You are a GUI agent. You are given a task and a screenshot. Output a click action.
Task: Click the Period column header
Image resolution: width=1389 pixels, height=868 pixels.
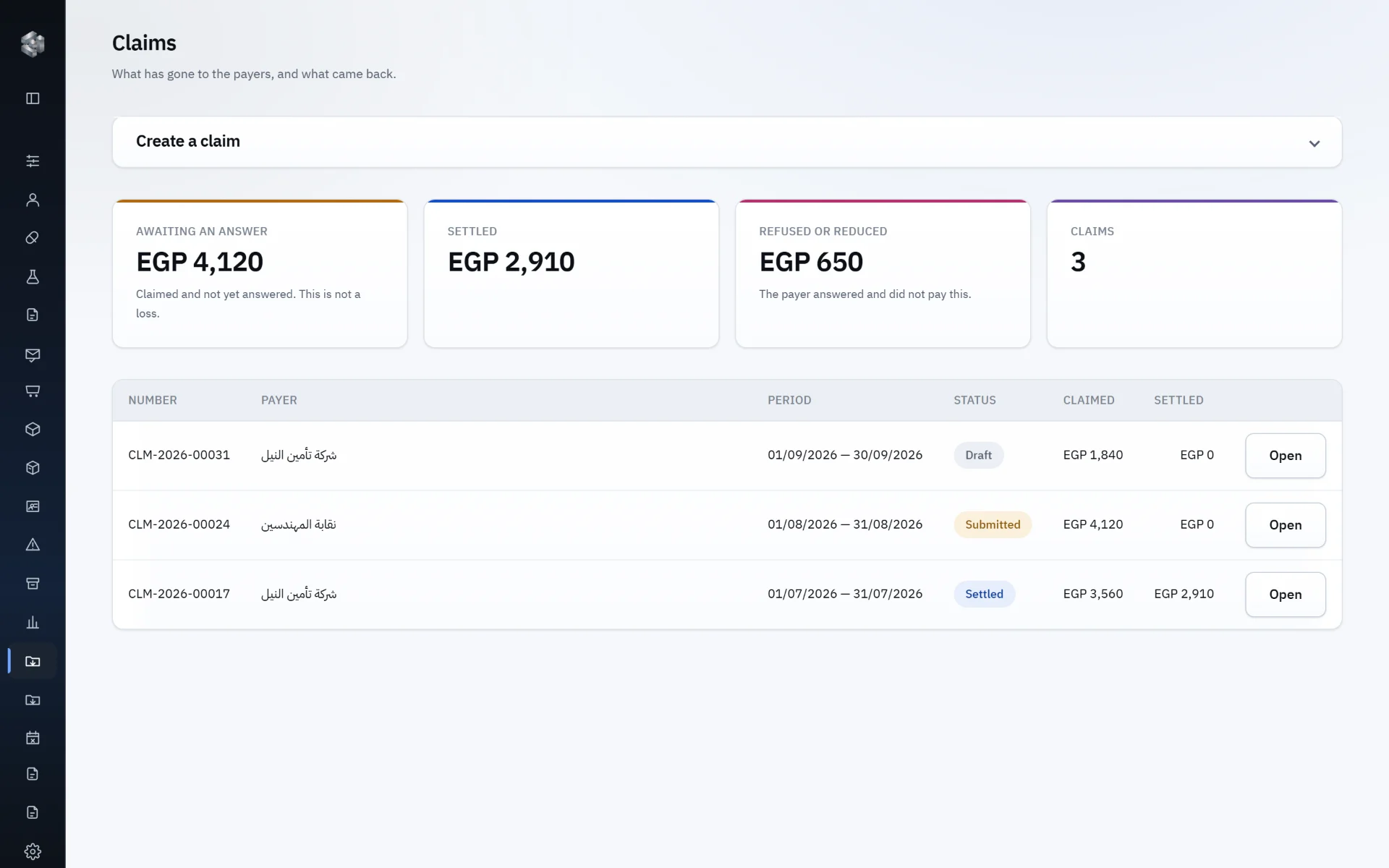click(789, 400)
